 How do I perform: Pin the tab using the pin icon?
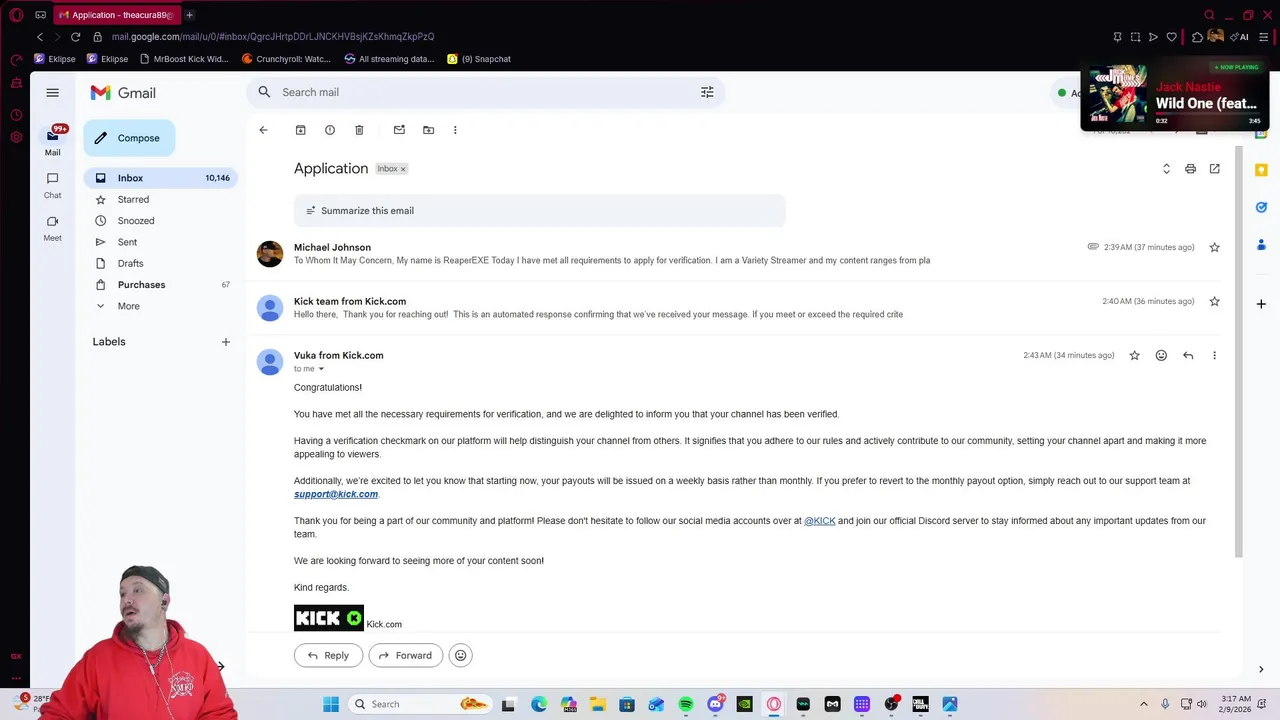click(x=1117, y=37)
